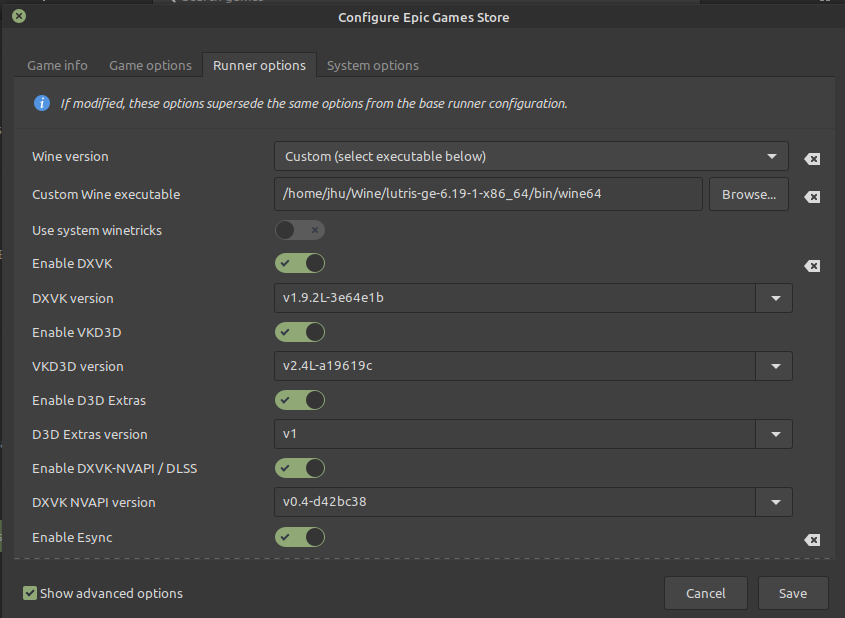Switch to the Game info tab
This screenshot has width=845, height=618.
coord(58,65)
